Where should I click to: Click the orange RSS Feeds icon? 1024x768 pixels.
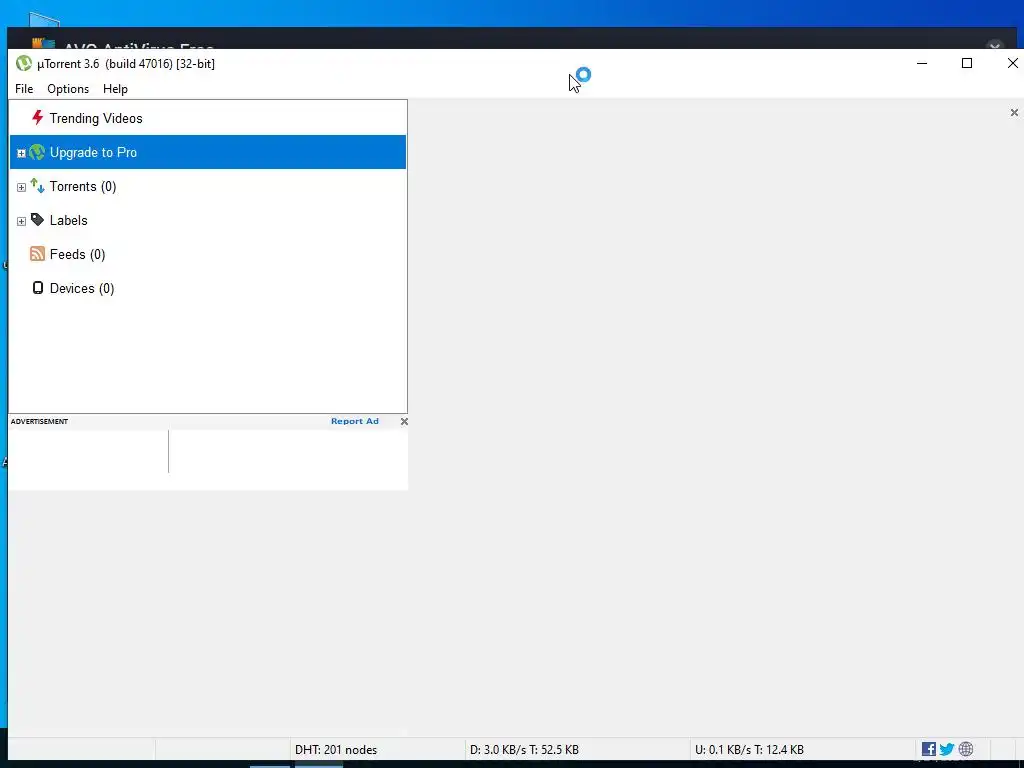[37, 253]
